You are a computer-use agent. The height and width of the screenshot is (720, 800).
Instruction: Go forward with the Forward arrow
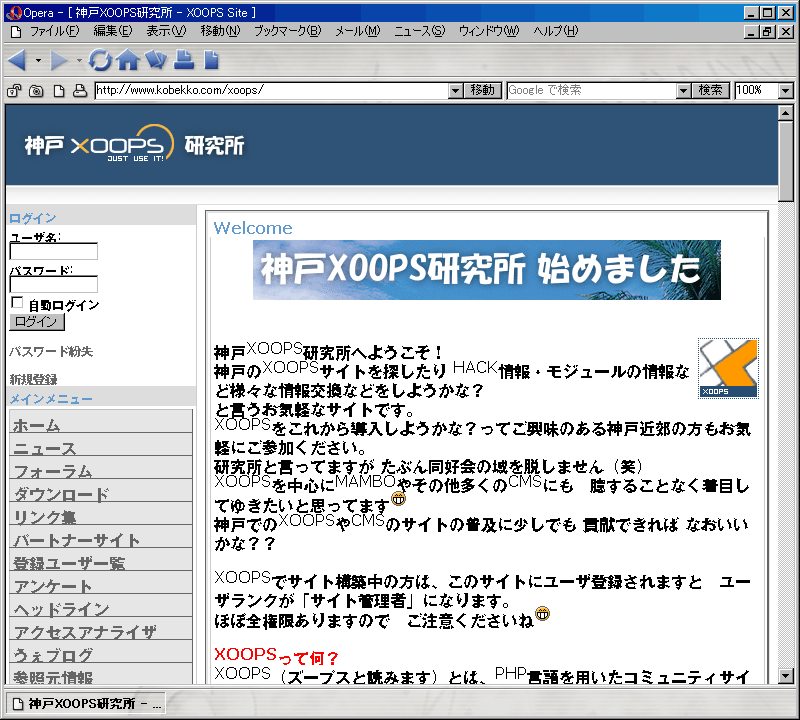pos(59,61)
